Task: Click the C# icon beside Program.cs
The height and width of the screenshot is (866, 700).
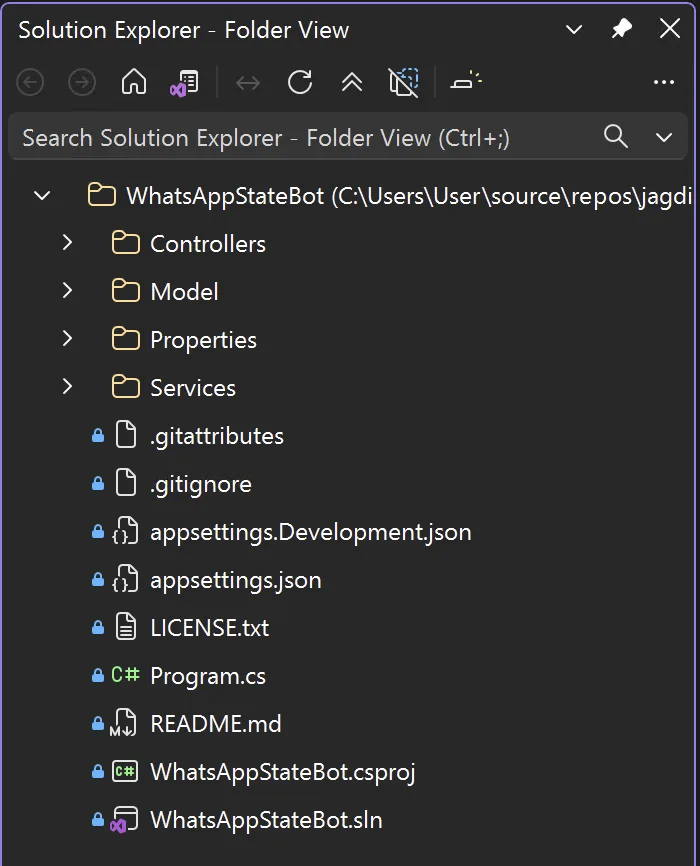Action: click(x=125, y=674)
